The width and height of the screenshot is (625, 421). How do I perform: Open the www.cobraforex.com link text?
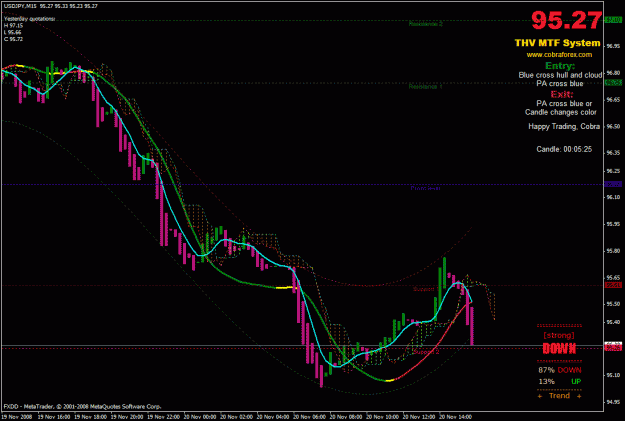coord(559,55)
